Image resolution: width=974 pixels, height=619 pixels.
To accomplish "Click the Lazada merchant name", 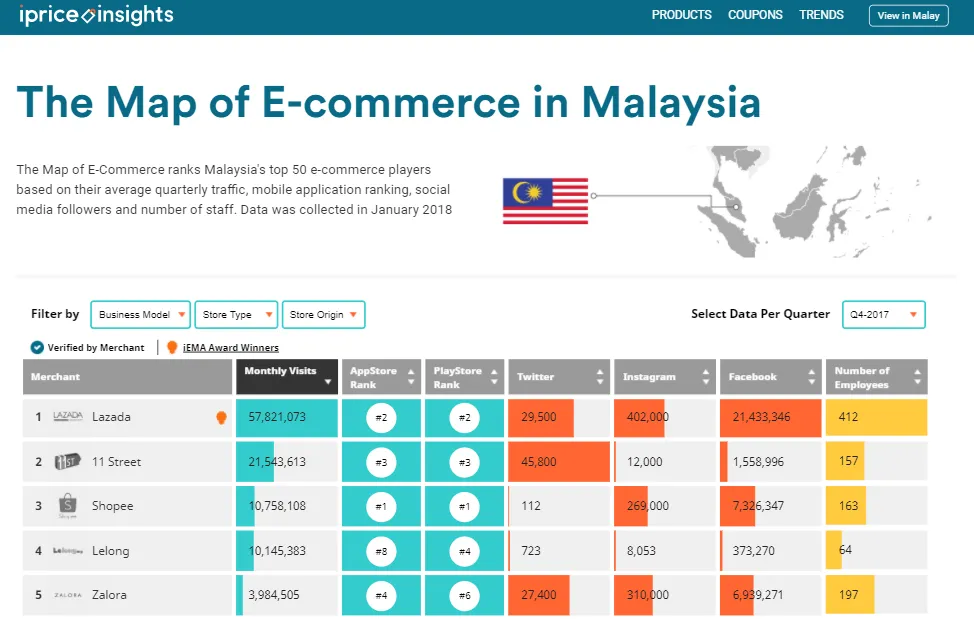I will (x=111, y=417).
